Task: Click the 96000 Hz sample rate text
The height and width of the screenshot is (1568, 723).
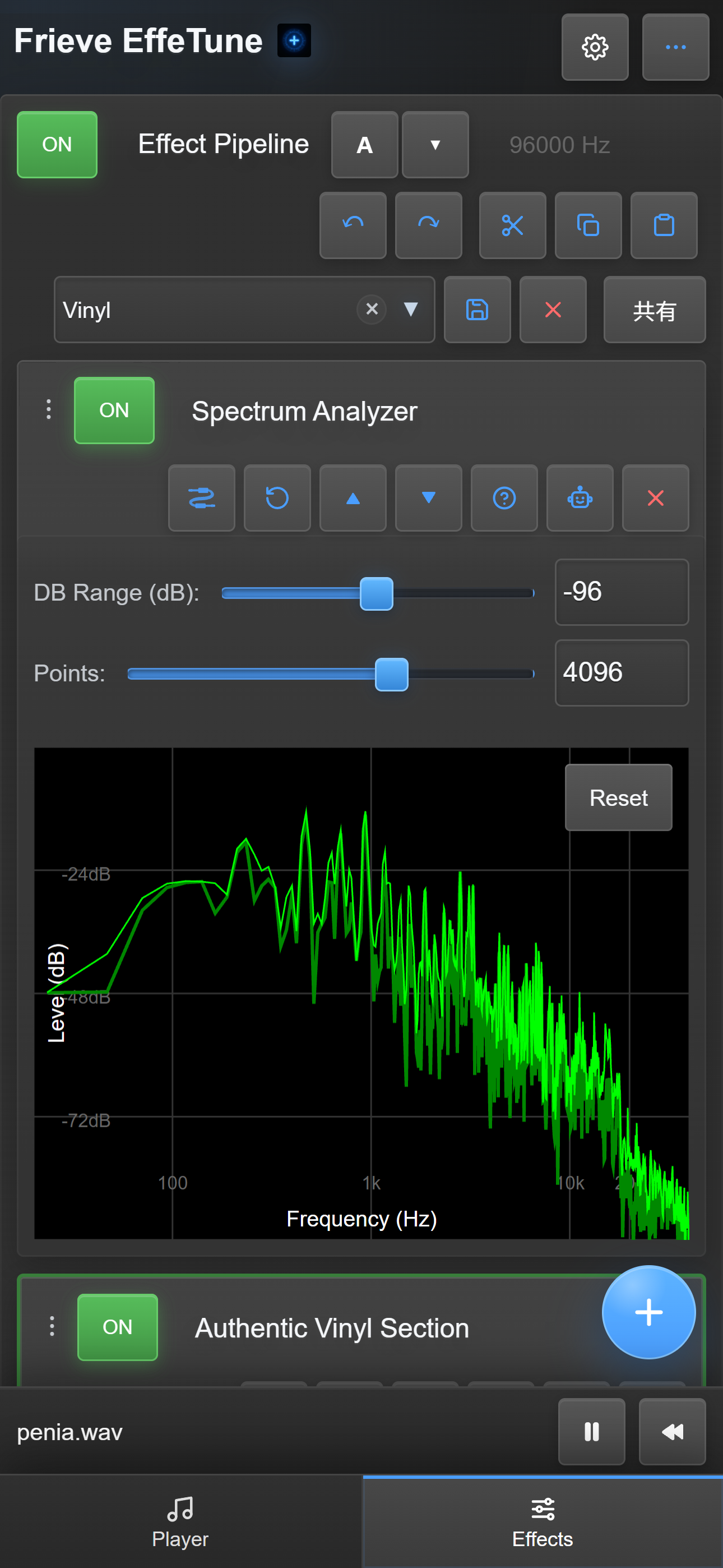Action: (559, 145)
